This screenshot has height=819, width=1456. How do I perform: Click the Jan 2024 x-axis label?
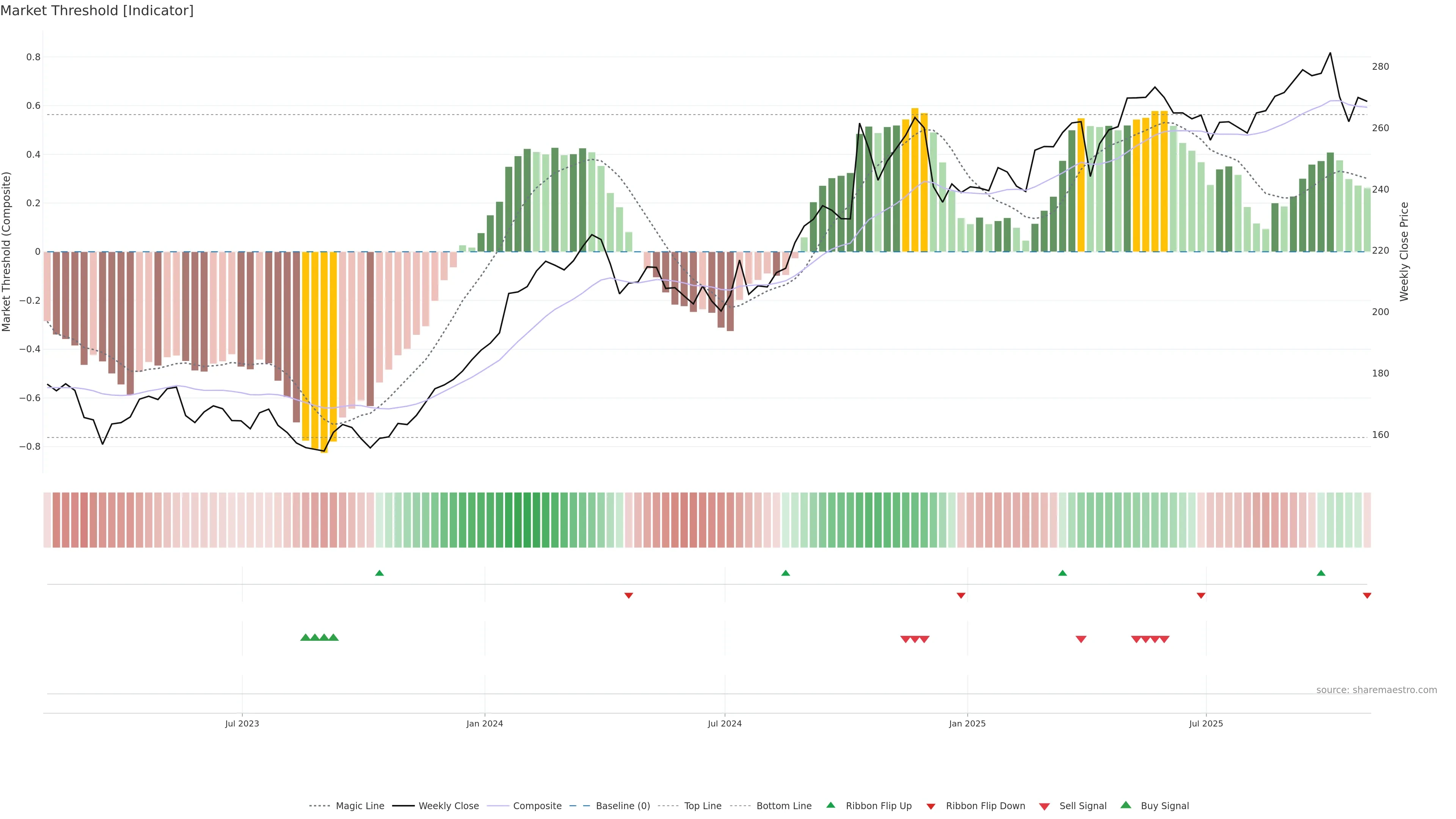485,723
